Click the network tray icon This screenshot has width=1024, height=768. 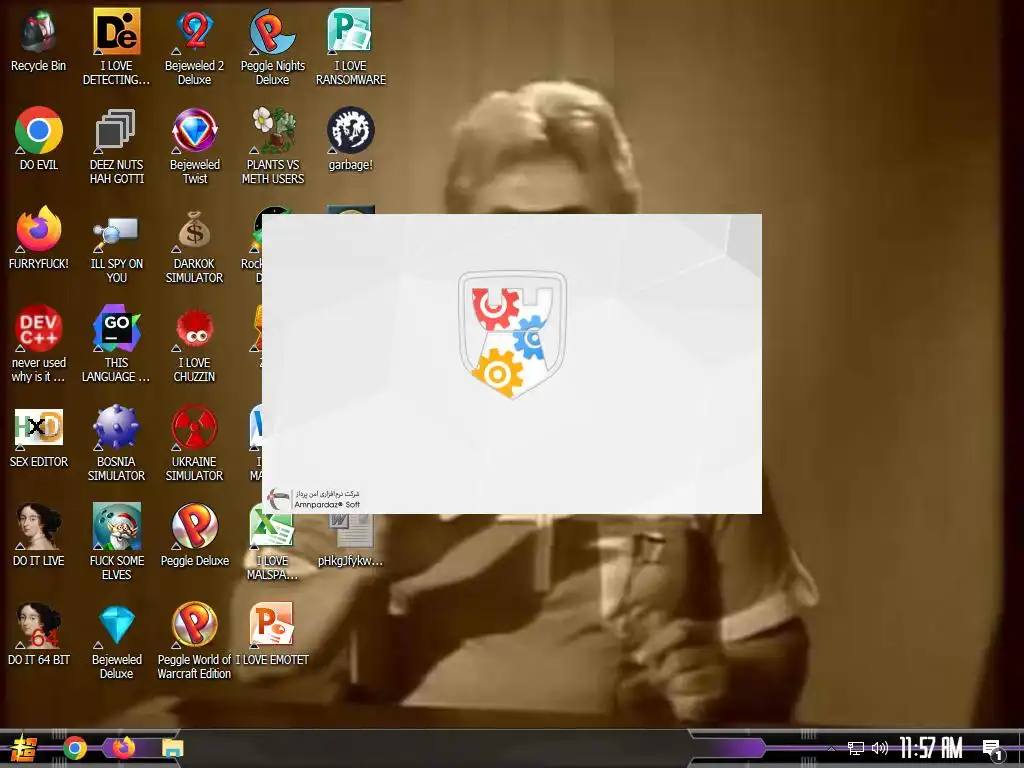856,748
